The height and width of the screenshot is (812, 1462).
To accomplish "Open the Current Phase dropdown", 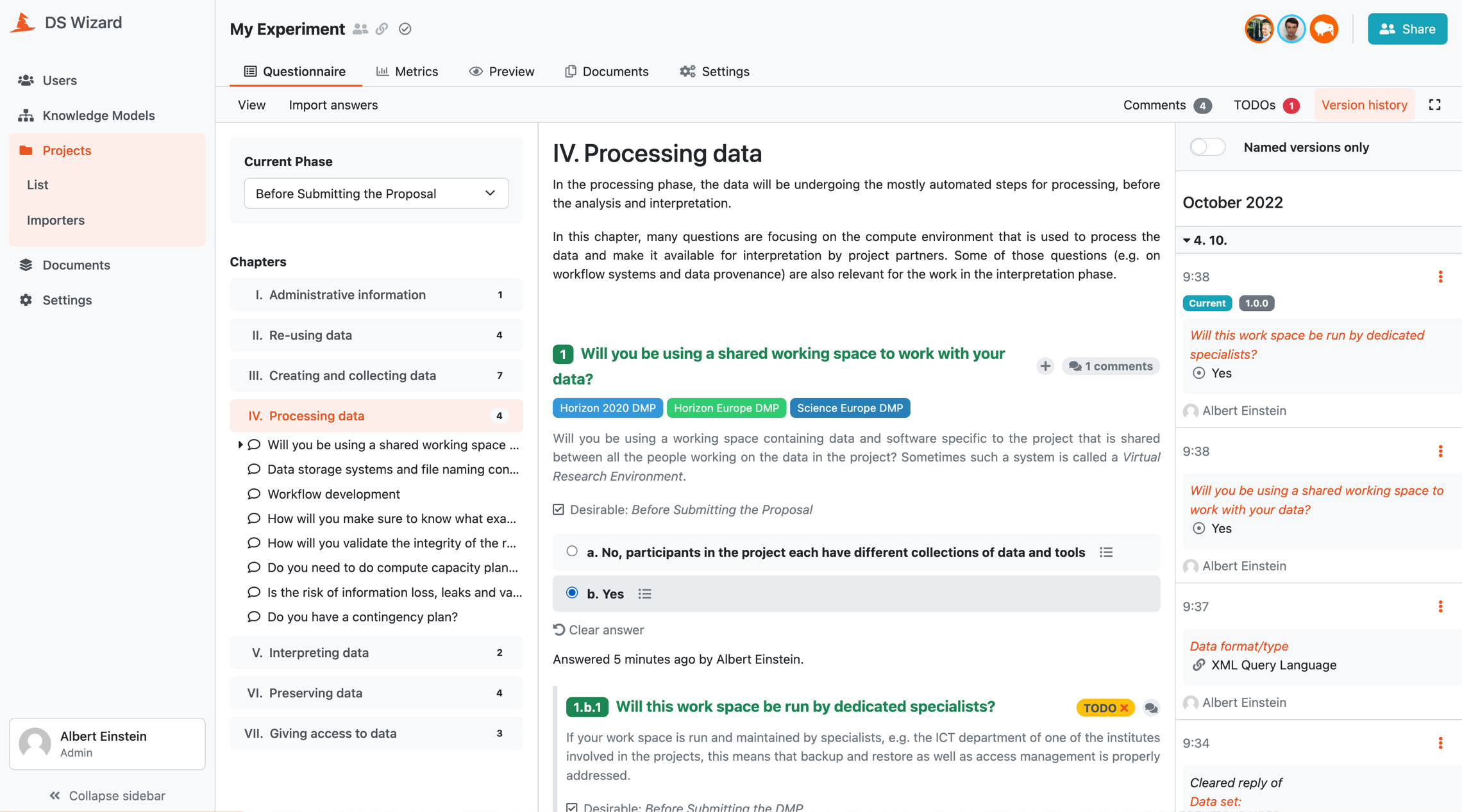I will point(376,193).
